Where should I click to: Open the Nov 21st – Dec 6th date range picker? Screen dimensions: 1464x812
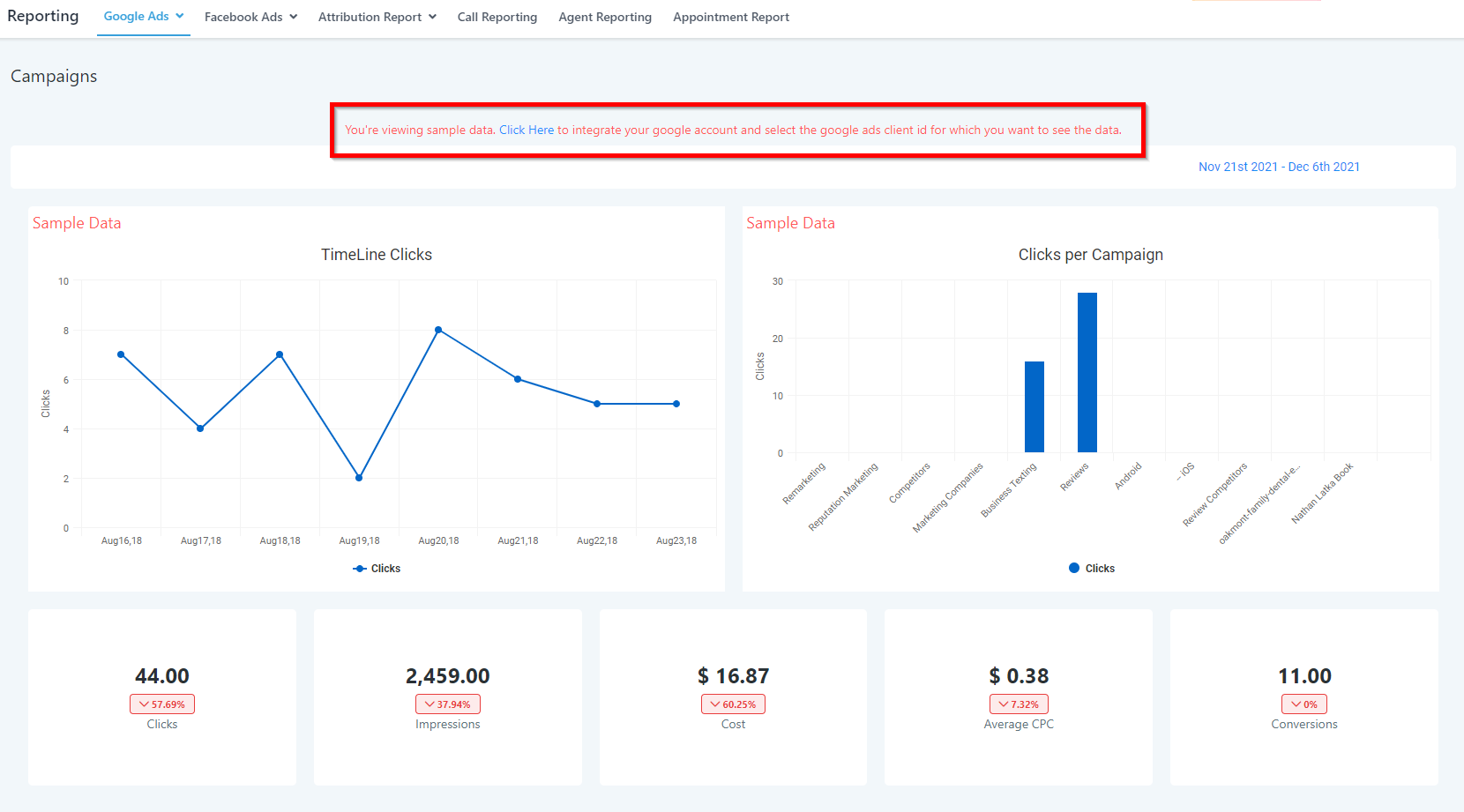pos(1278,168)
